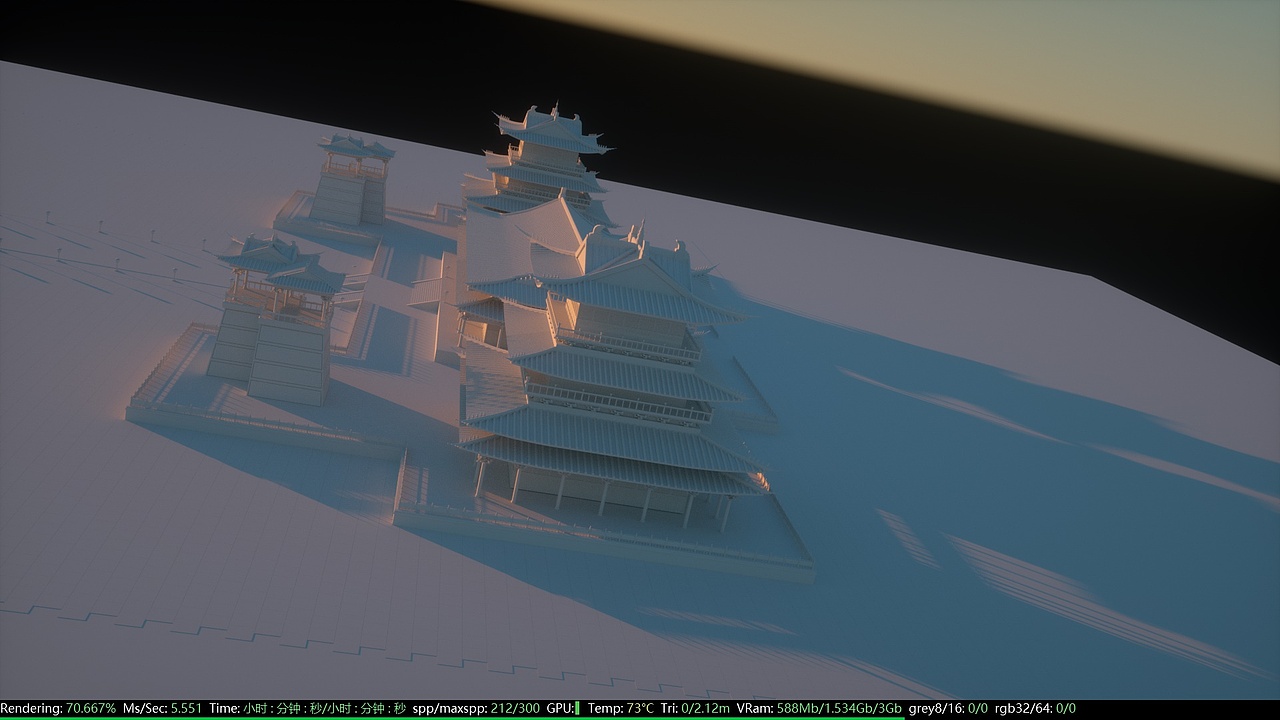
Task: Click the small watchtower at left in render
Action: click(x=275, y=320)
